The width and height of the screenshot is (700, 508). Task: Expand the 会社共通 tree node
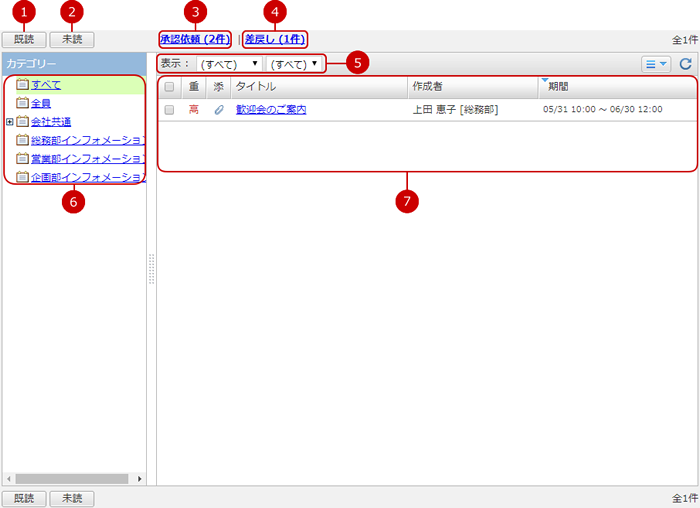[9, 122]
